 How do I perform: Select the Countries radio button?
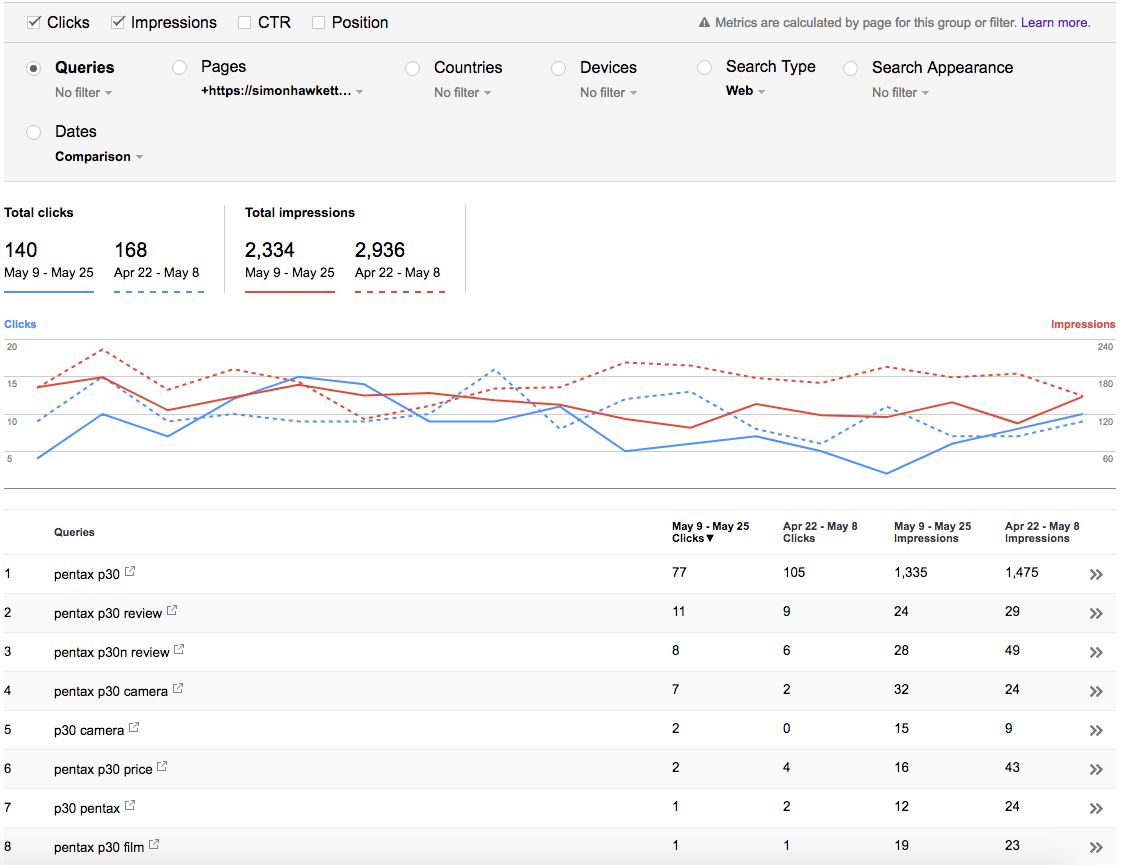(x=413, y=68)
